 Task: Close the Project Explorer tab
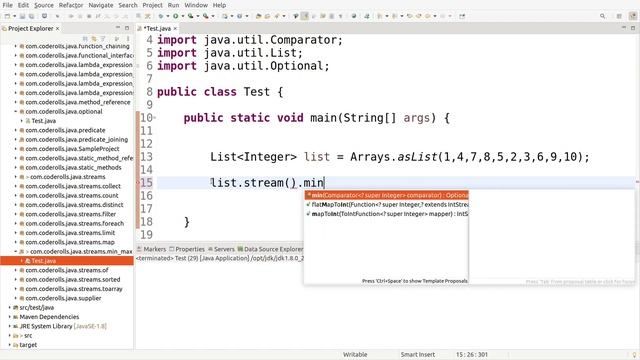tap(58, 29)
